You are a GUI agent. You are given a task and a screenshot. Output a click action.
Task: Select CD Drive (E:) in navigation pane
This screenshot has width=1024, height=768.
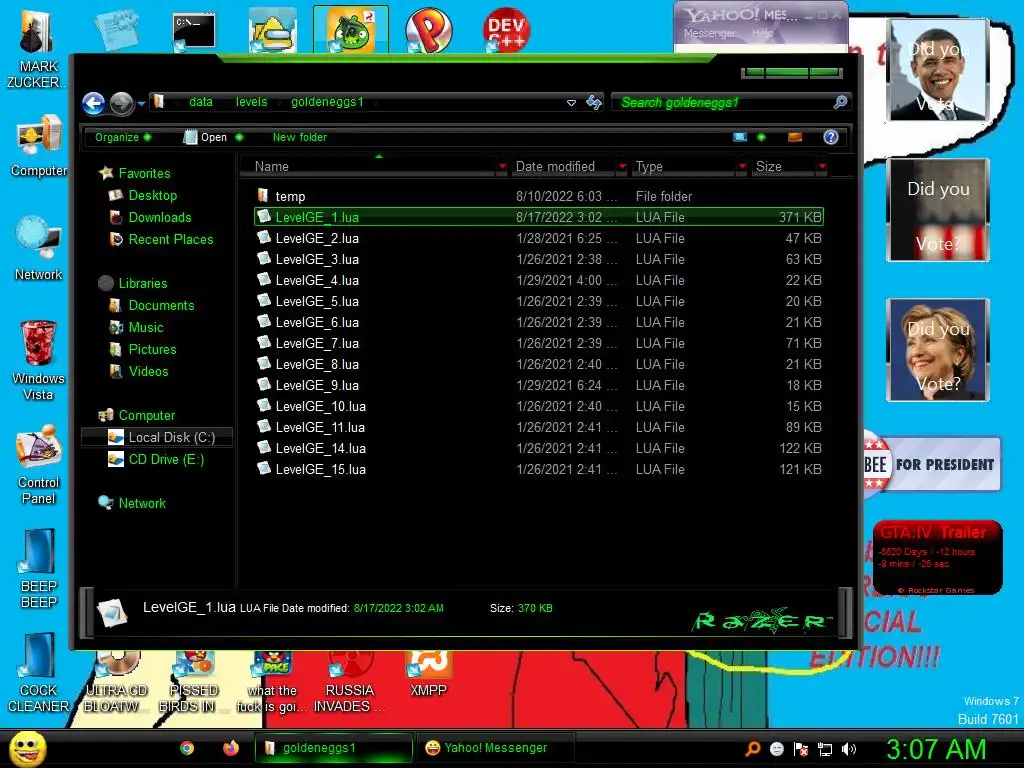pyautogui.click(x=165, y=460)
